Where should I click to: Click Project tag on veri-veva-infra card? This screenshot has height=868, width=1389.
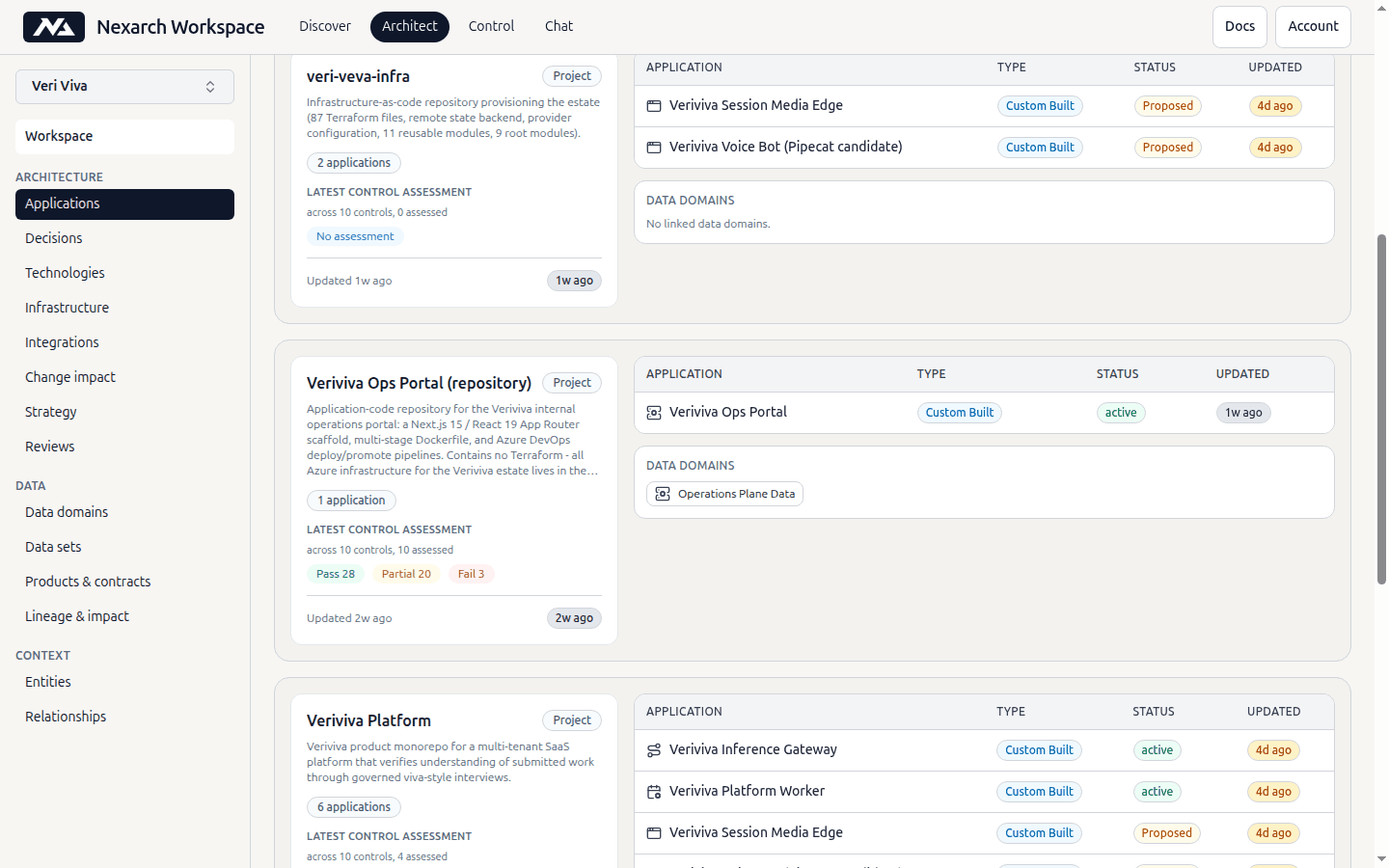(572, 77)
